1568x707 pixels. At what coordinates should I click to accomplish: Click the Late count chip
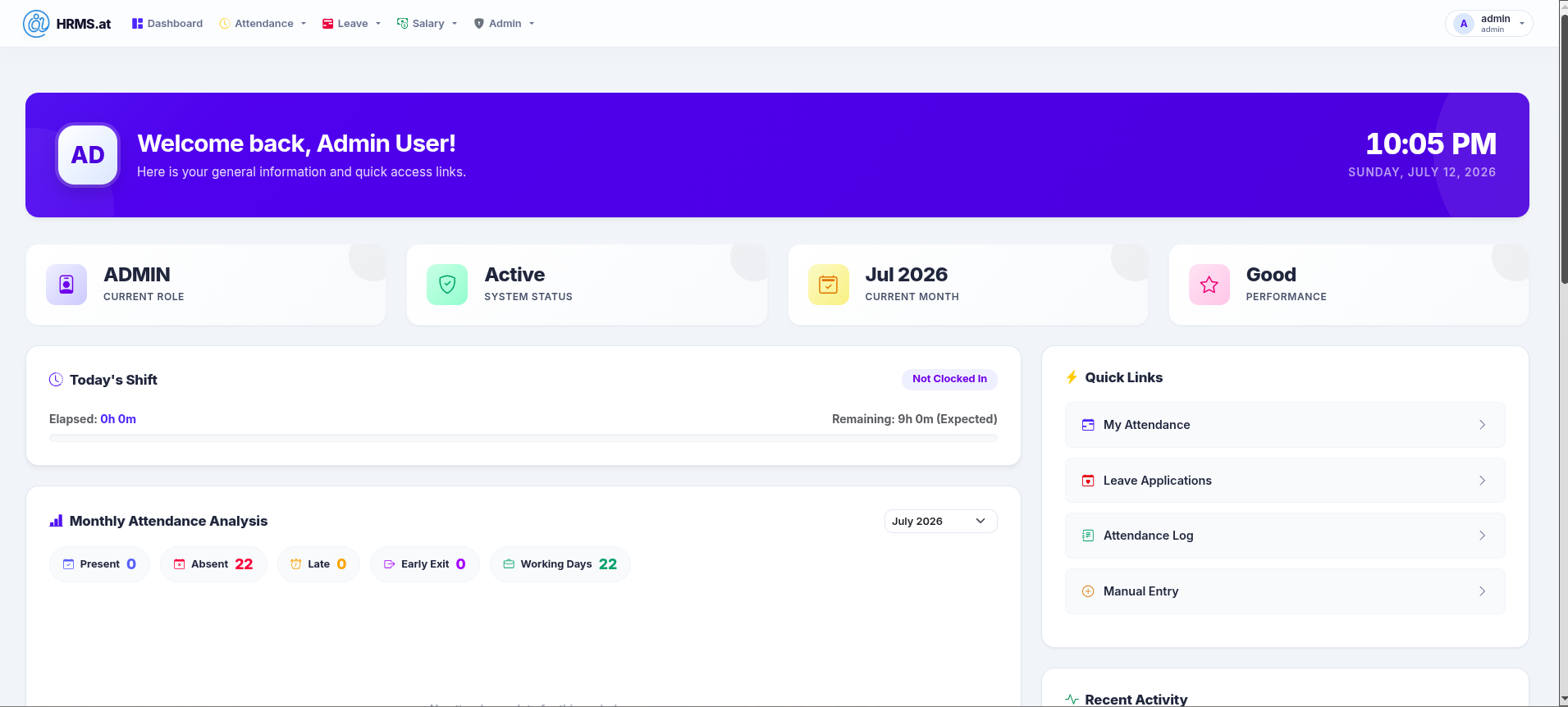318,564
